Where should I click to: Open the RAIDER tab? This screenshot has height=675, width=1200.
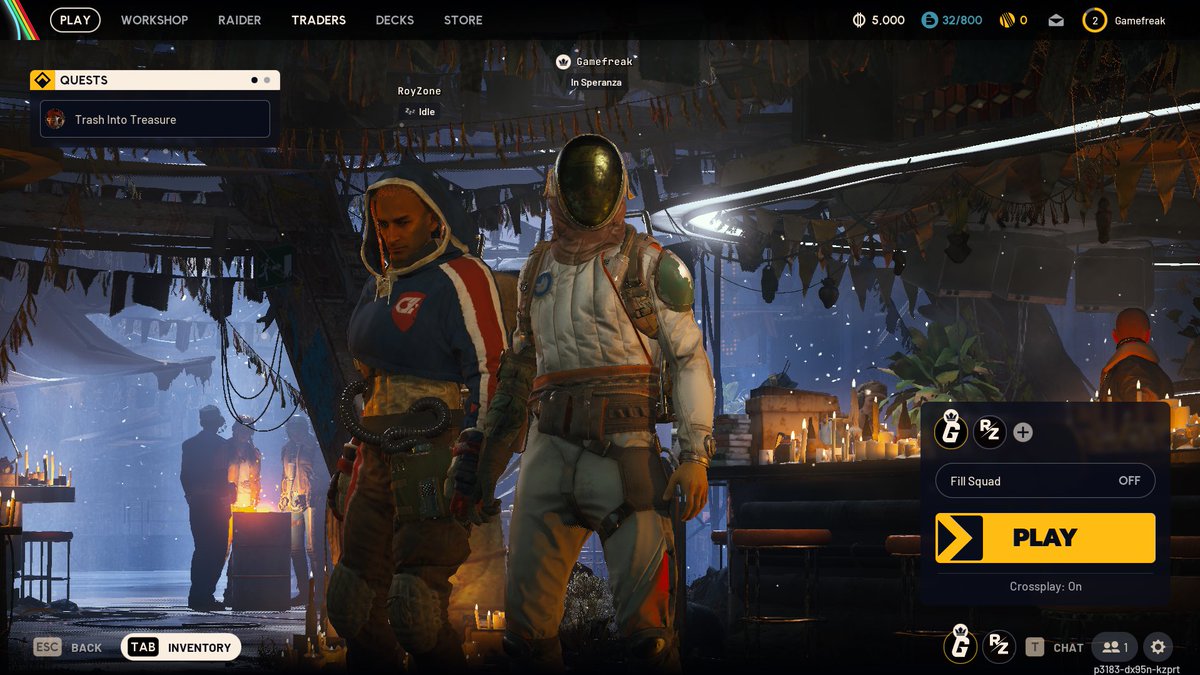click(x=240, y=20)
